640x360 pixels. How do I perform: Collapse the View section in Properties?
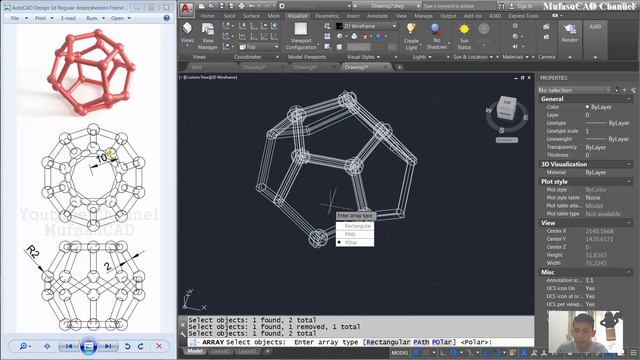click(629, 223)
